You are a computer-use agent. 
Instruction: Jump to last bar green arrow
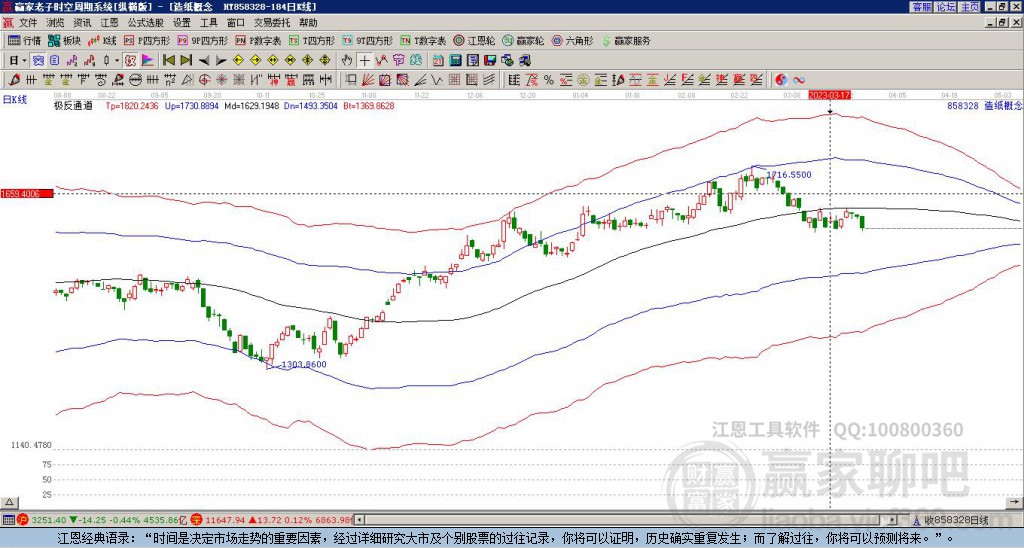[186, 61]
